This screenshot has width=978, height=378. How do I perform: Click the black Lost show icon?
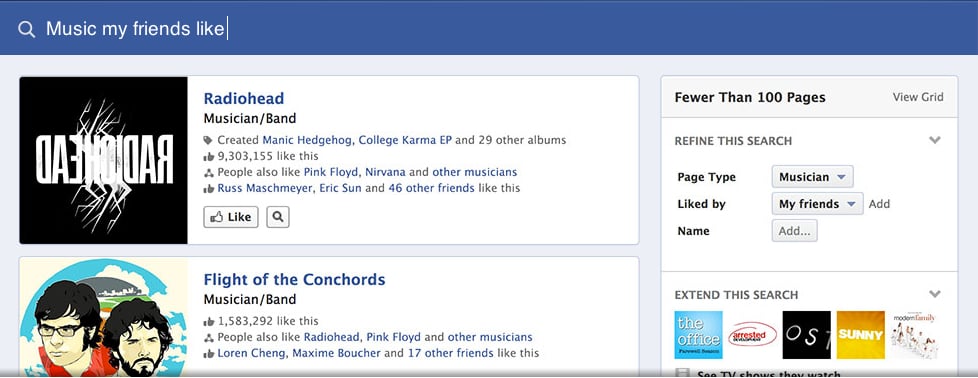tap(806, 335)
